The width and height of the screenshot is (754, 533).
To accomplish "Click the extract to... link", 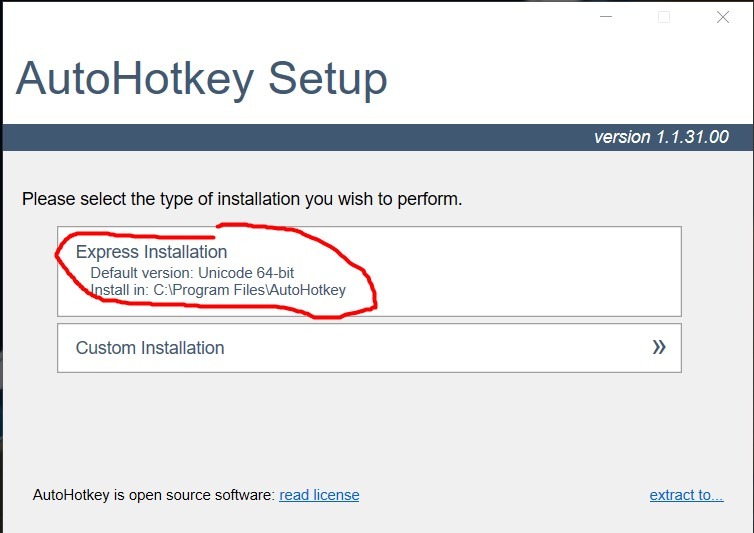I will tap(686, 495).
